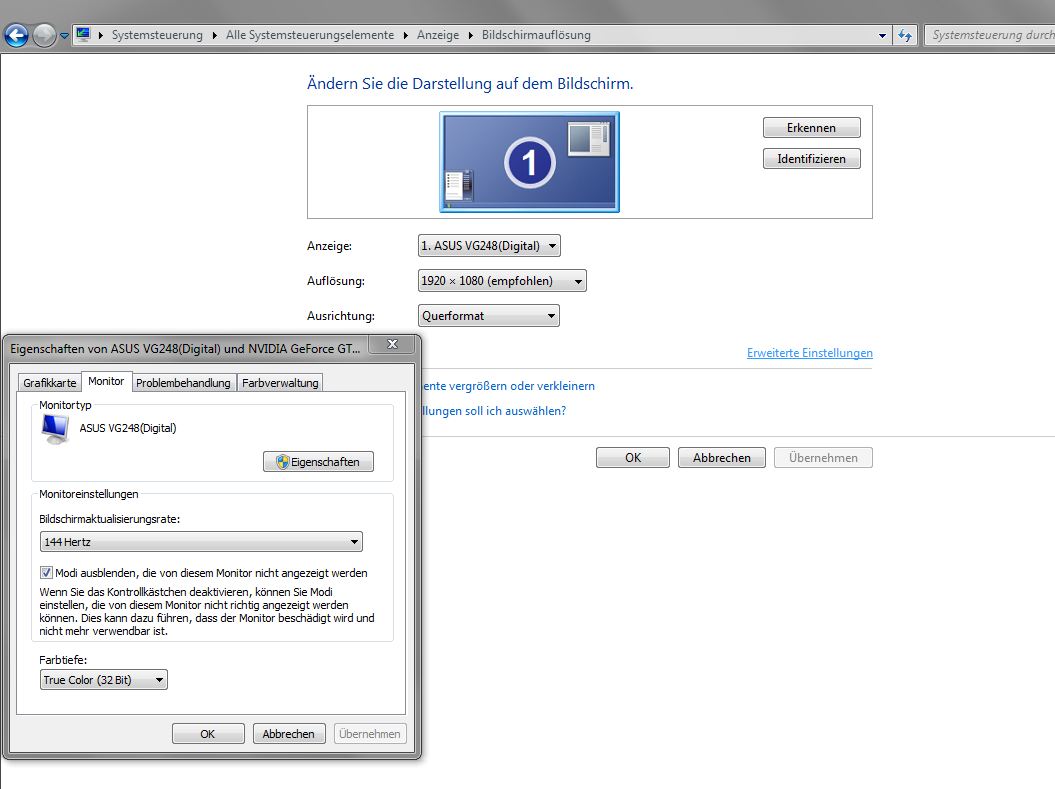Click the ASUS VG248(Digital) monitor type text

128,428
